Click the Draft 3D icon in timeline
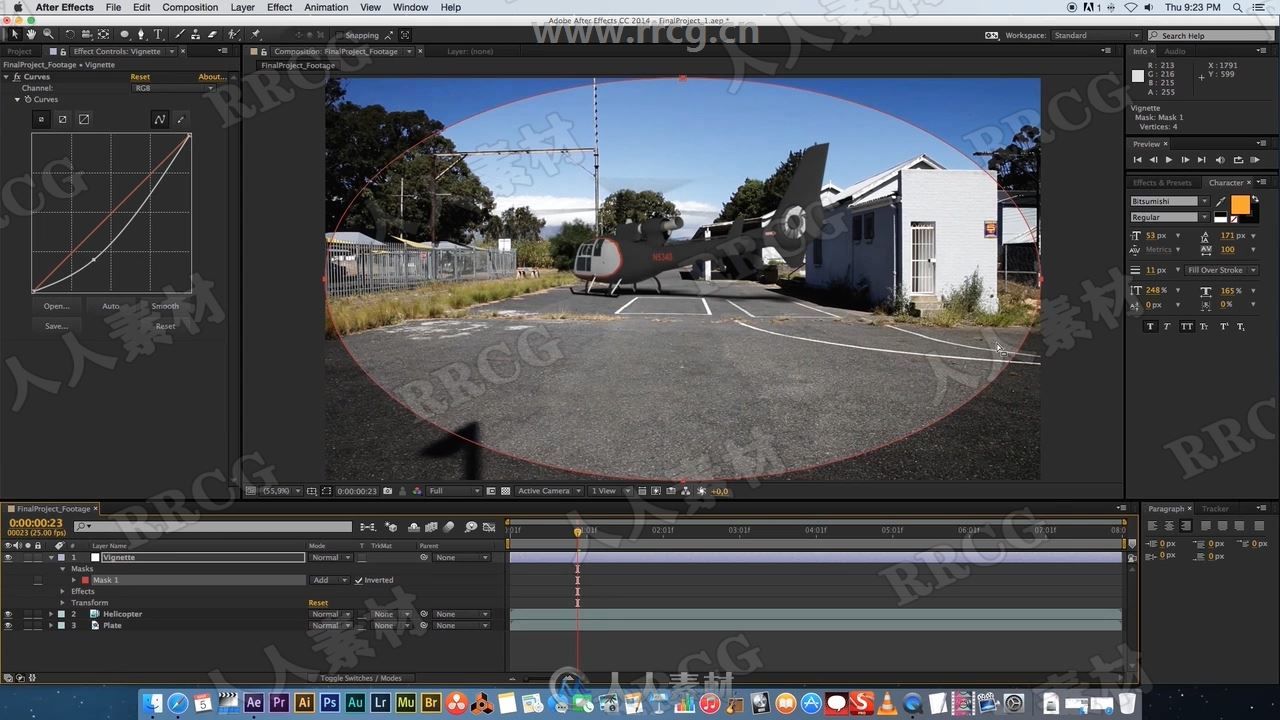Image resolution: width=1280 pixels, height=720 pixels. 390,527
